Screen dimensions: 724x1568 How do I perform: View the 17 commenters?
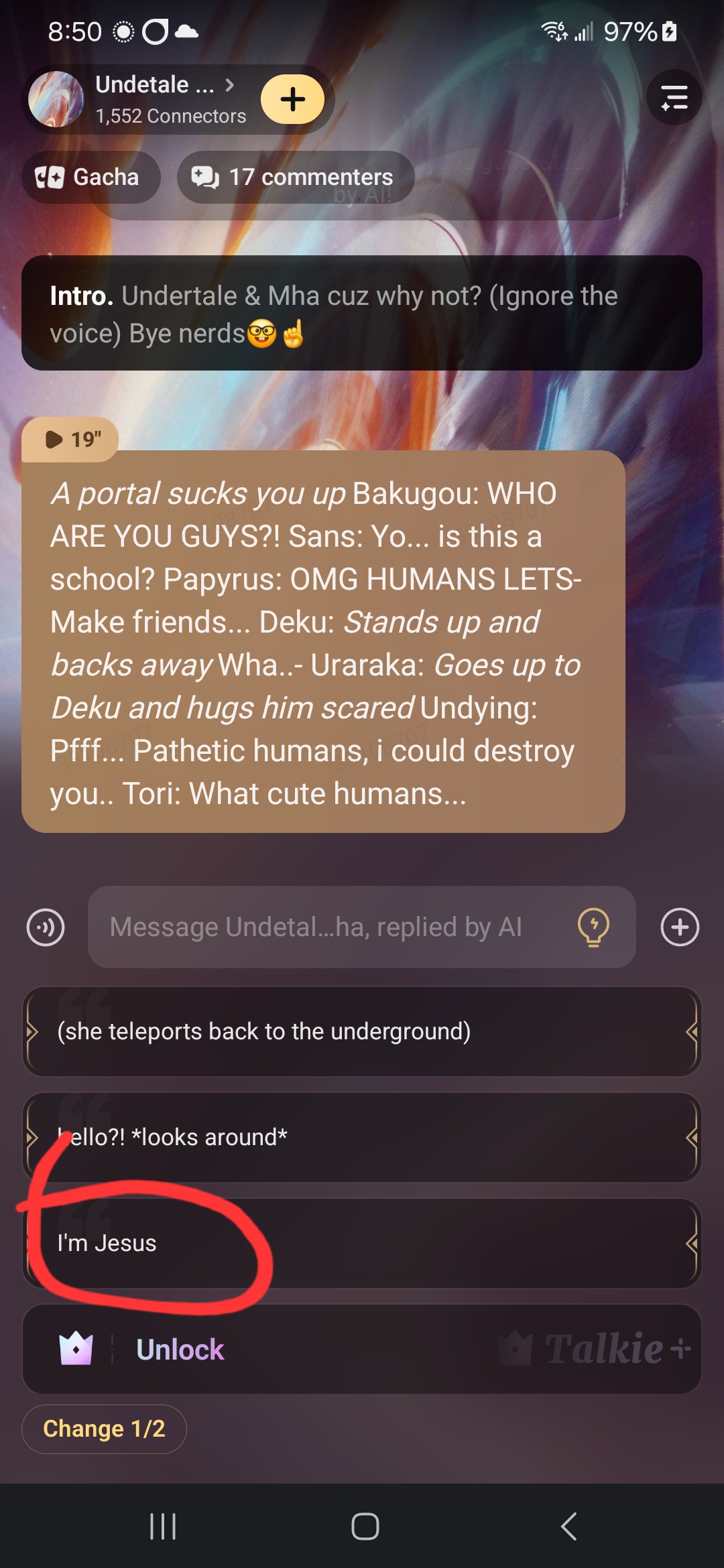pos(295,177)
